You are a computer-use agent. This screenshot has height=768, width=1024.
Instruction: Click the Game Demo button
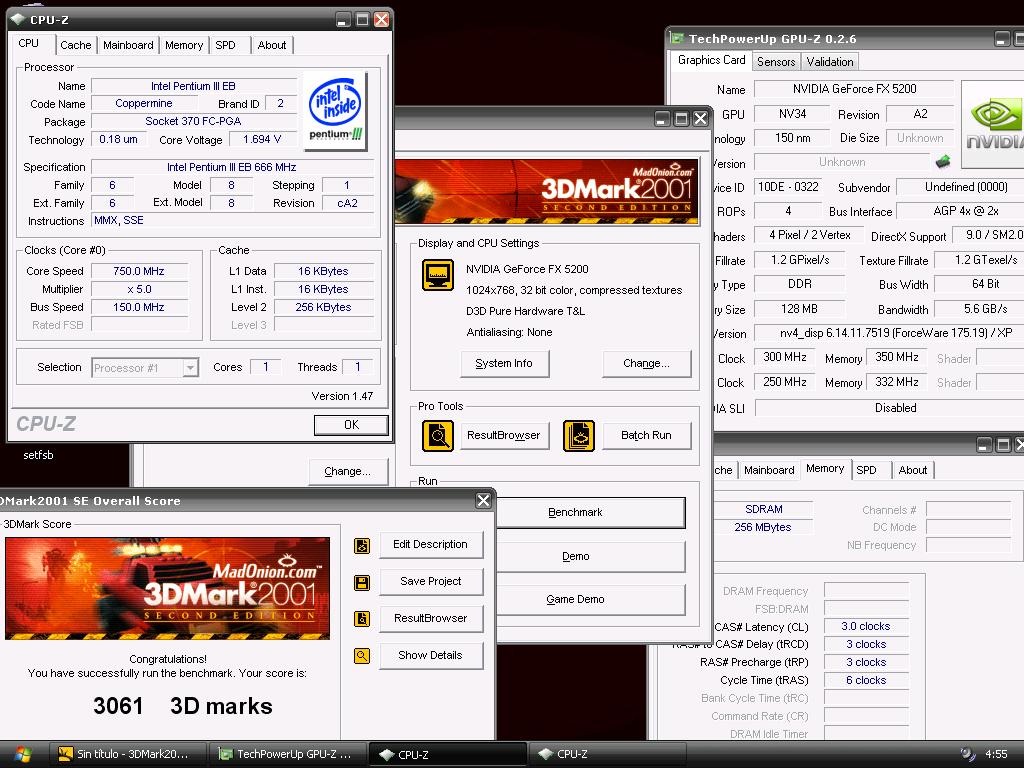pyautogui.click(x=590, y=600)
